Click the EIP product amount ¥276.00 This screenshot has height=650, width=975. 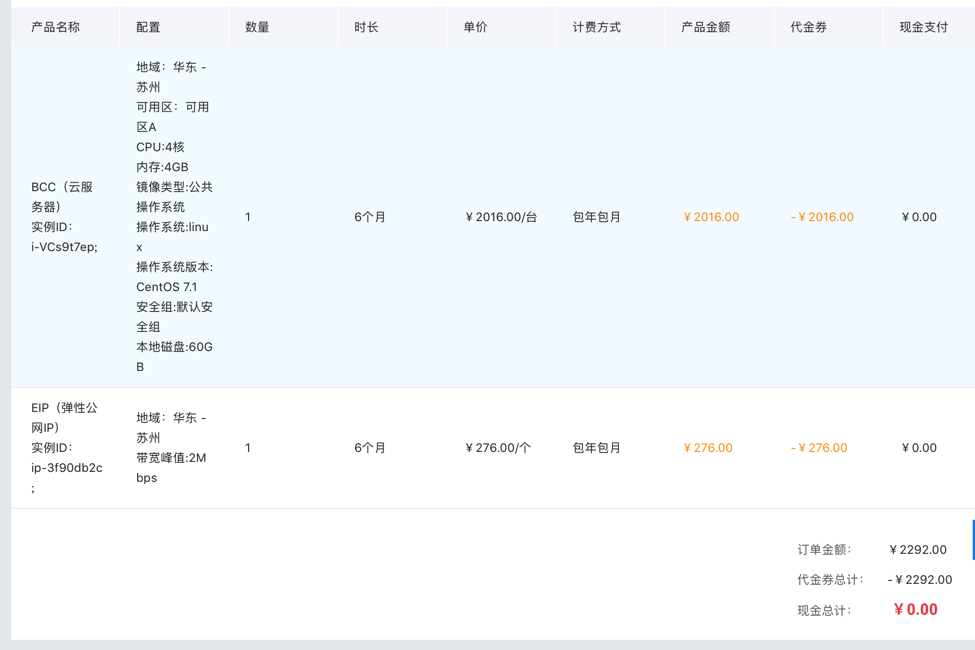click(708, 448)
